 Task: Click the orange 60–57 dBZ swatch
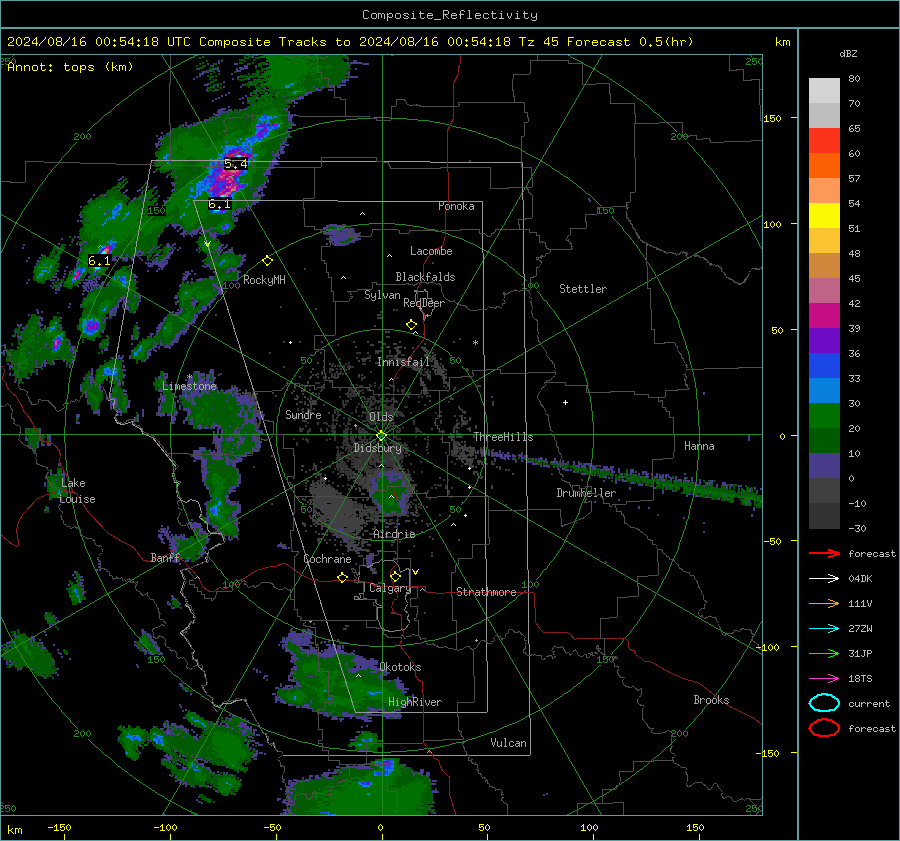[x=824, y=166]
